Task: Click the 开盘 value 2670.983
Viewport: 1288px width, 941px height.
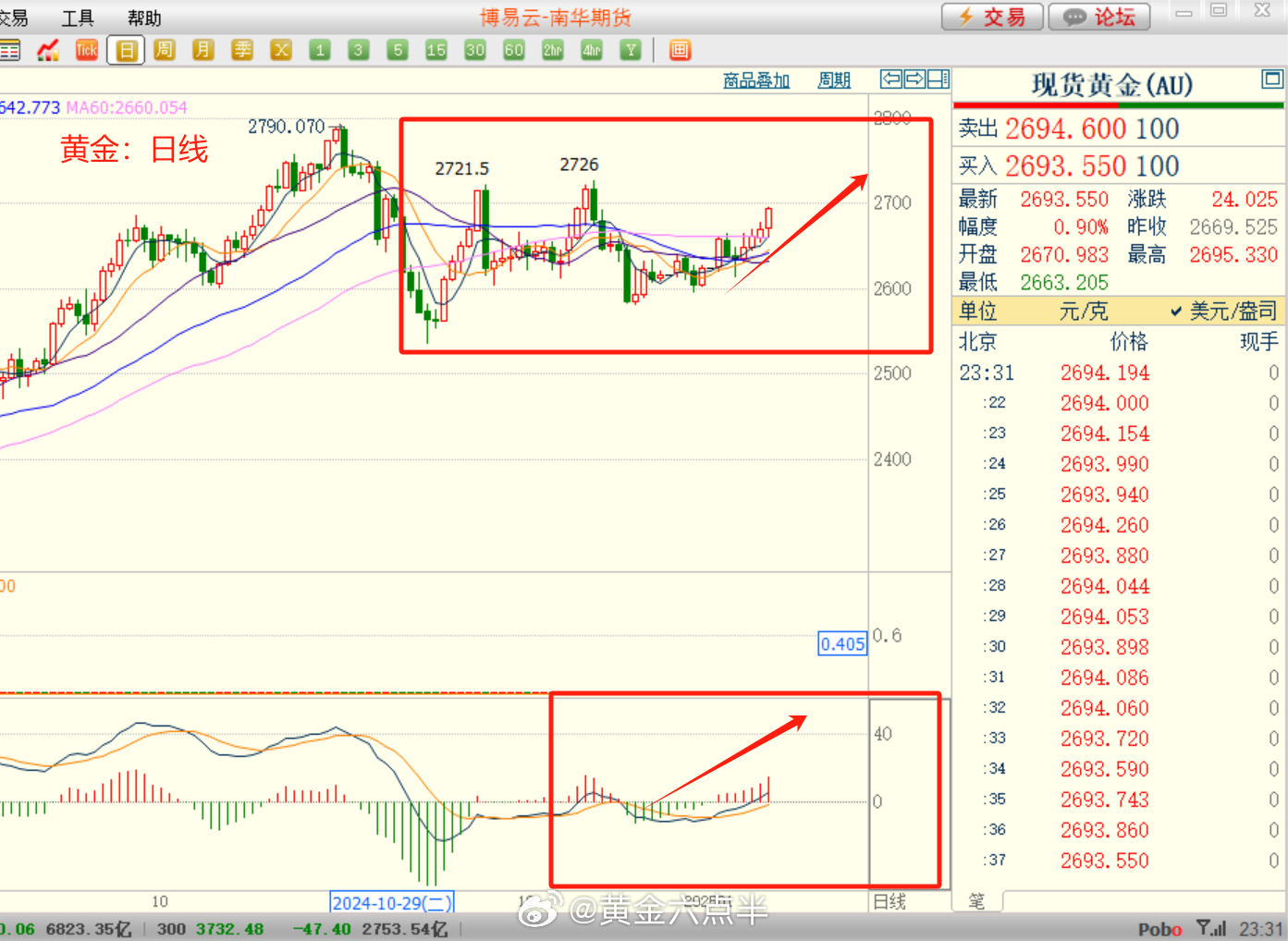Action: 1064,255
